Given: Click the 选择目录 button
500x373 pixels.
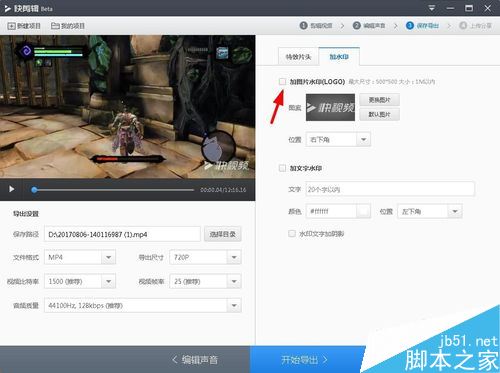Looking at the screenshot, I should tap(223, 234).
